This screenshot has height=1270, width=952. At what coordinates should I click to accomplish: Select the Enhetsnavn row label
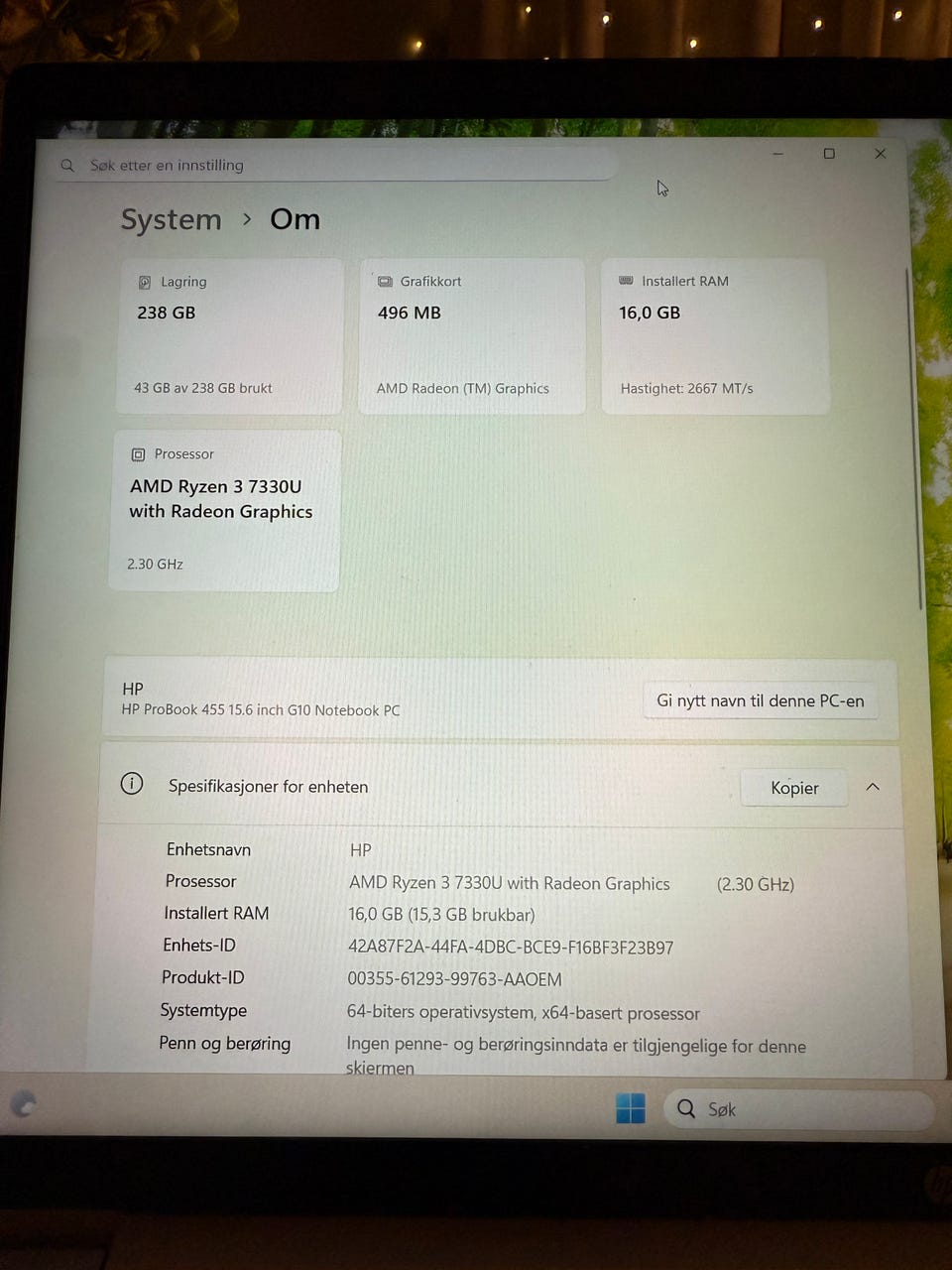pyautogui.click(x=208, y=849)
